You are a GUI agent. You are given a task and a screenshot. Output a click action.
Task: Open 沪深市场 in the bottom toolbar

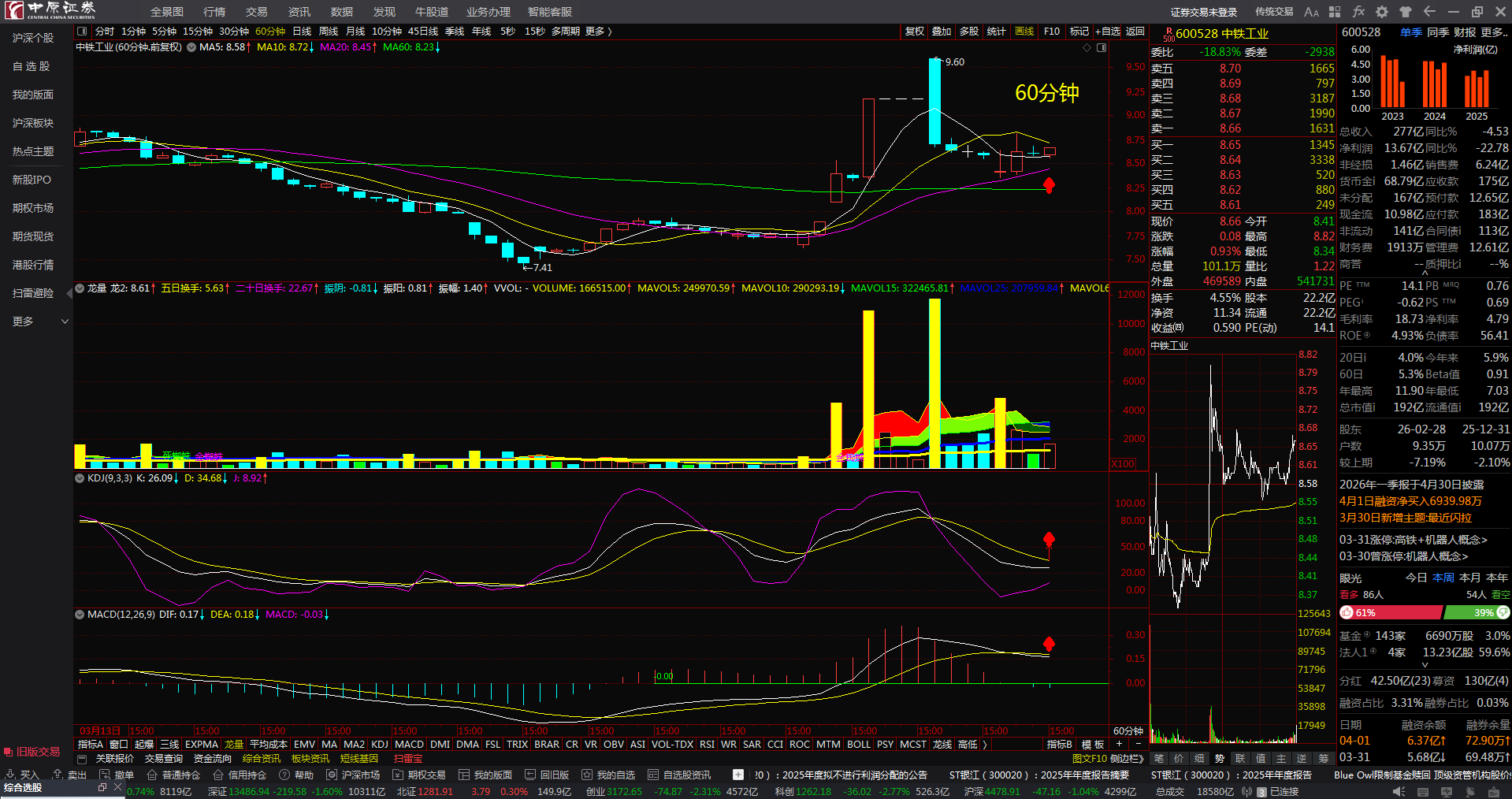354,775
